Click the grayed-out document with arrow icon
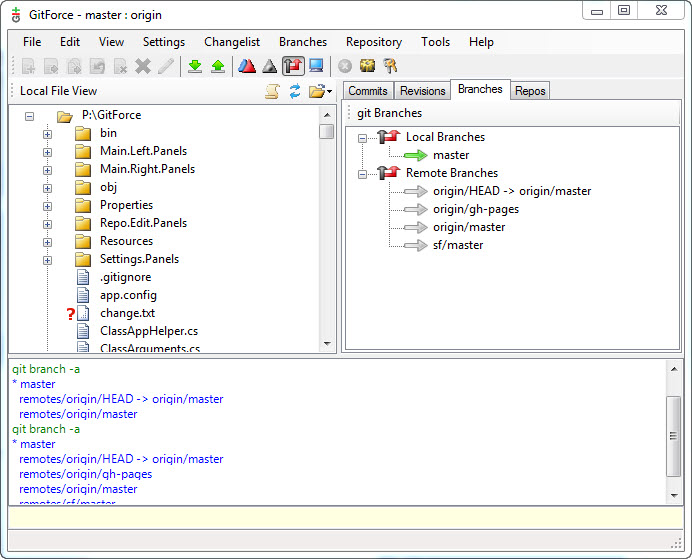This screenshot has width=692, height=559. [52, 66]
